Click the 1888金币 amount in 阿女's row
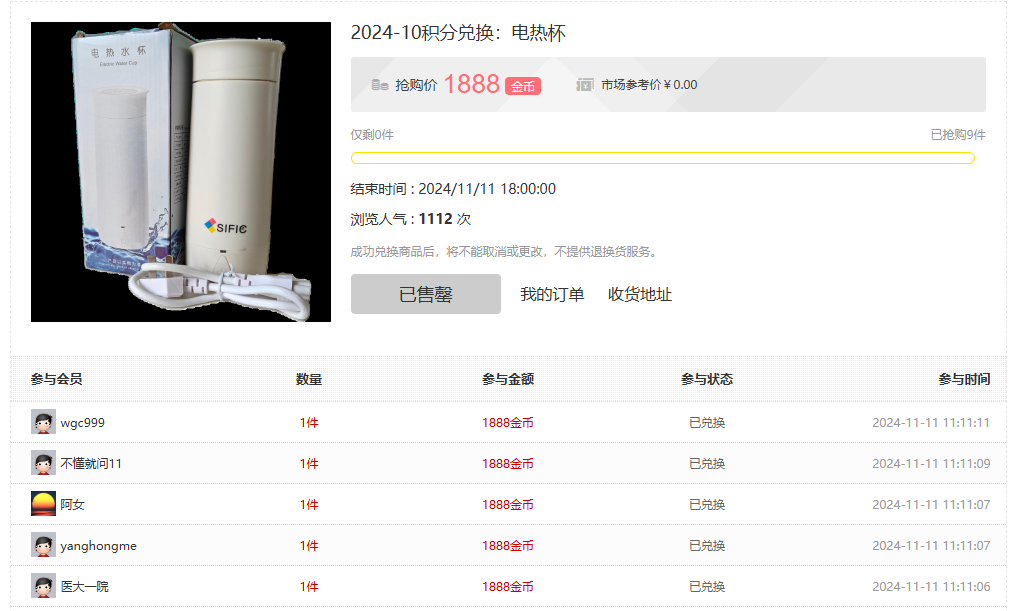Image resolution: width=1021 pixels, height=611 pixels. 508,505
